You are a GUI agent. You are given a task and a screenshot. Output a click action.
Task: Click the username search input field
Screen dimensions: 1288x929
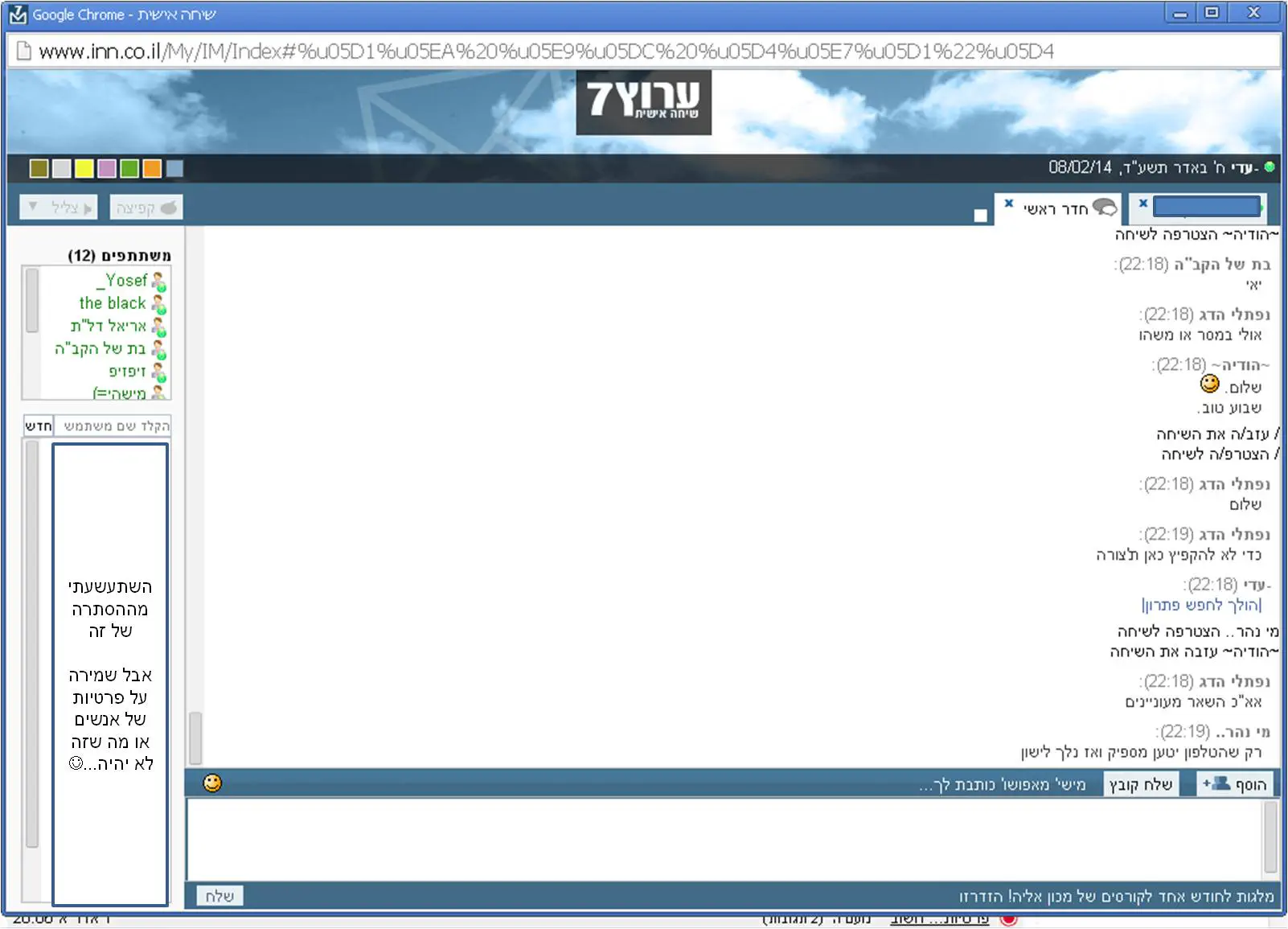113,425
